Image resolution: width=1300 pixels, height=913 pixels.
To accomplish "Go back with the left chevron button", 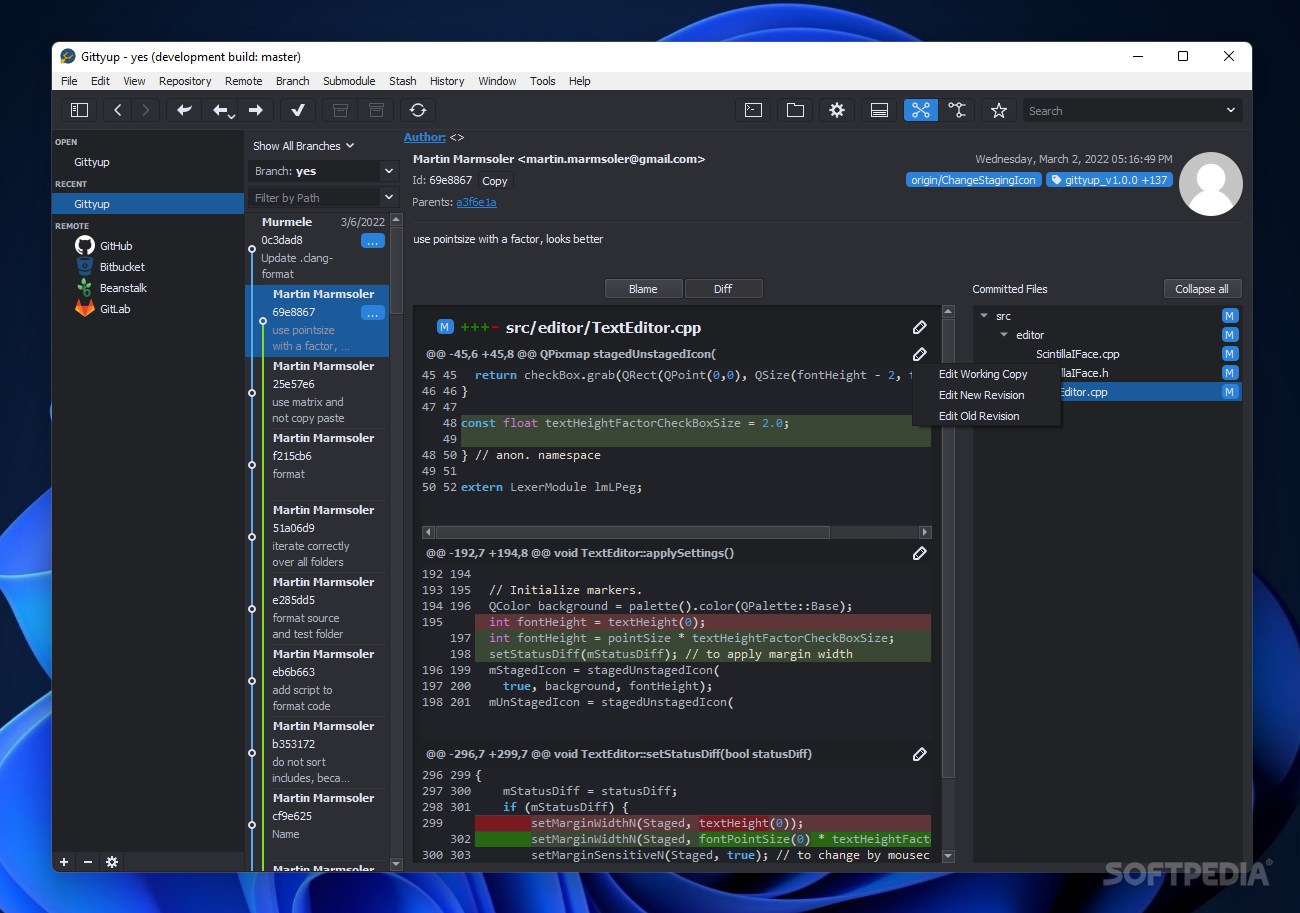I will coord(118,110).
